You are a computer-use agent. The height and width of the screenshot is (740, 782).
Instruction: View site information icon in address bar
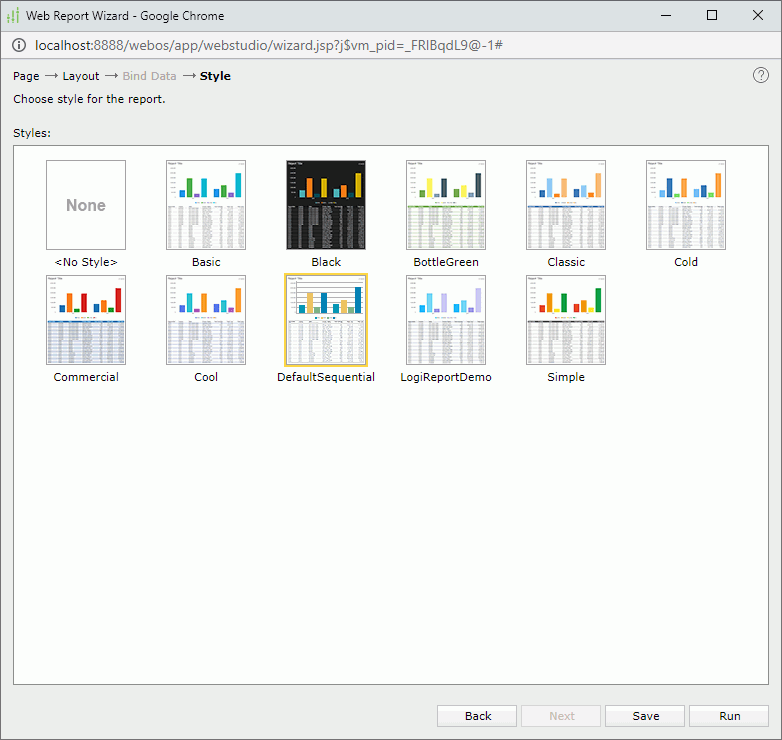(19, 45)
